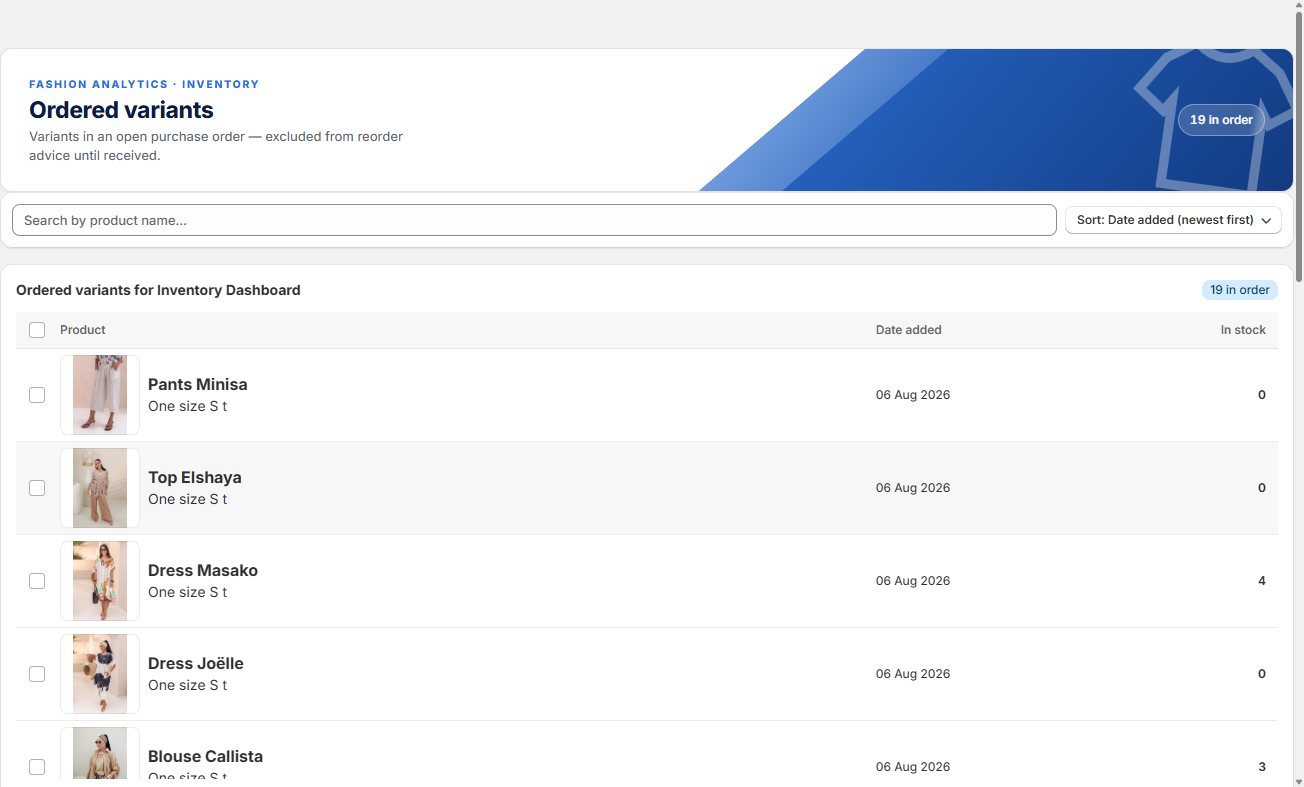1304x787 pixels.
Task: Check the Dress Joëlle row checkbox
Action: tap(37, 674)
